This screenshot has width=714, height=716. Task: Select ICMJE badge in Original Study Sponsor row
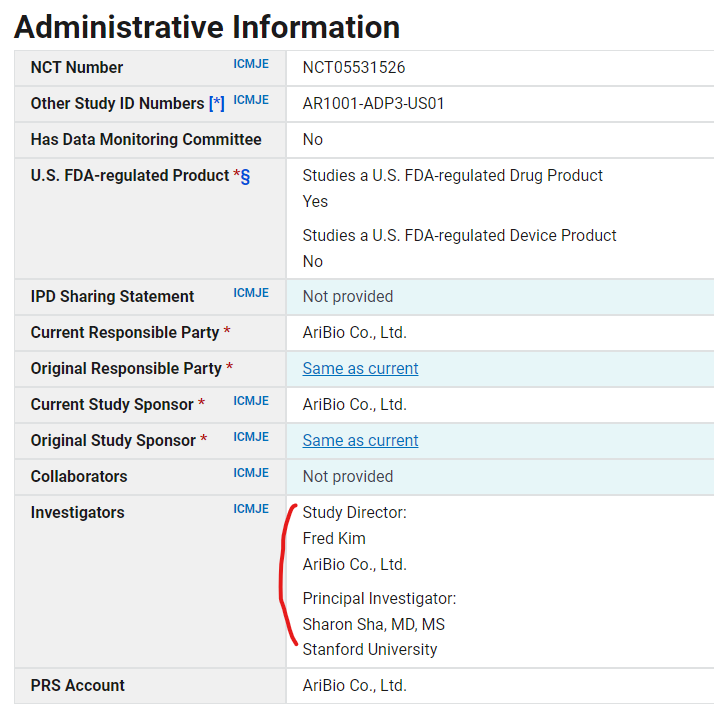[x=251, y=437]
